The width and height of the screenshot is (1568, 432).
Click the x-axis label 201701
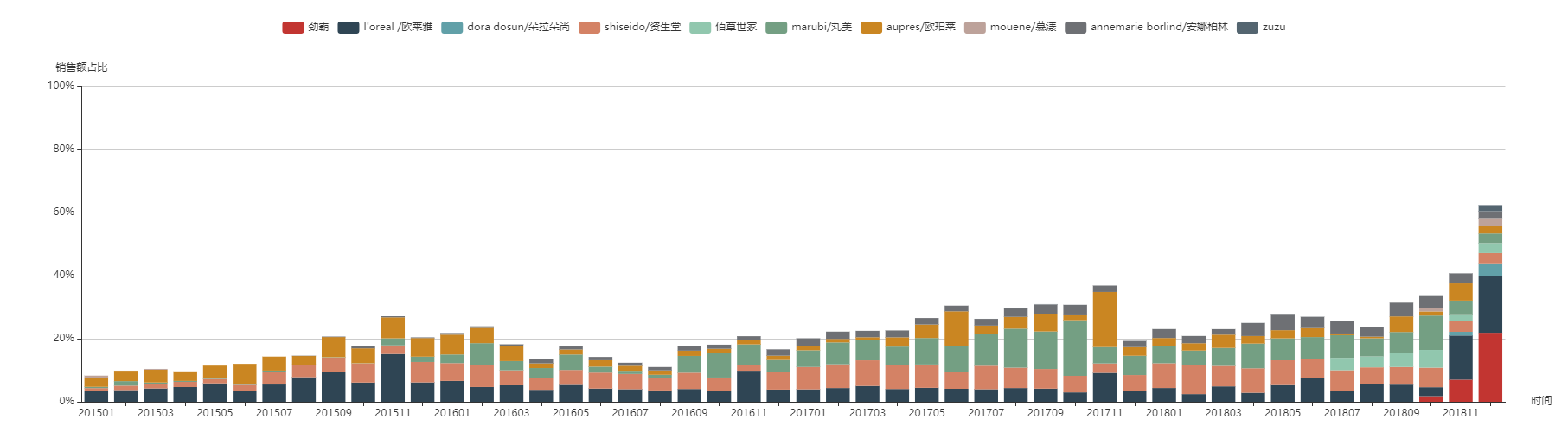click(808, 413)
